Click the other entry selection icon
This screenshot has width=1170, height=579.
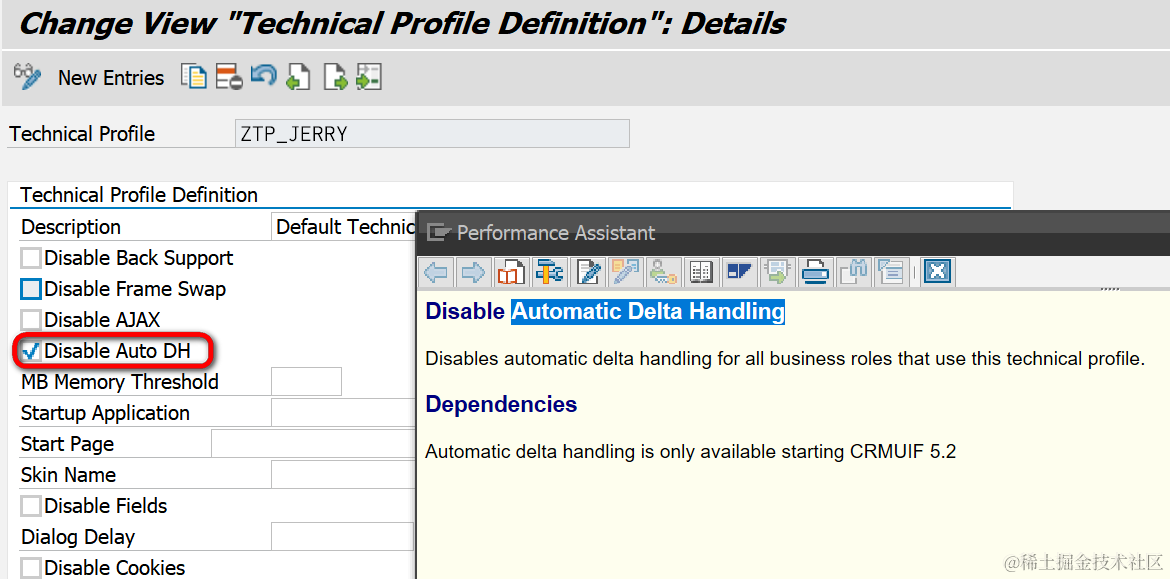(x=369, y=77)
